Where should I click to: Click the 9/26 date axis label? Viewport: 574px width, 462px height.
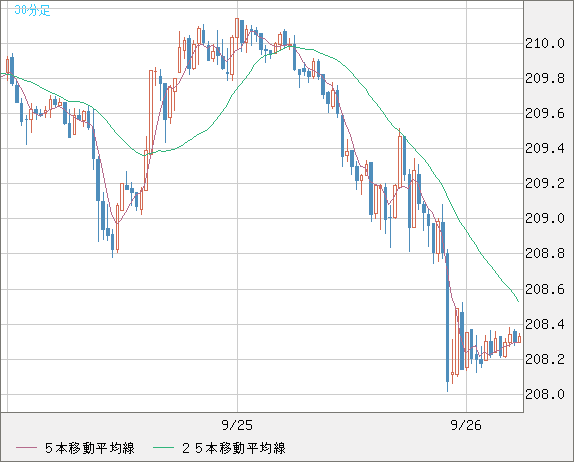pos(466,425)
